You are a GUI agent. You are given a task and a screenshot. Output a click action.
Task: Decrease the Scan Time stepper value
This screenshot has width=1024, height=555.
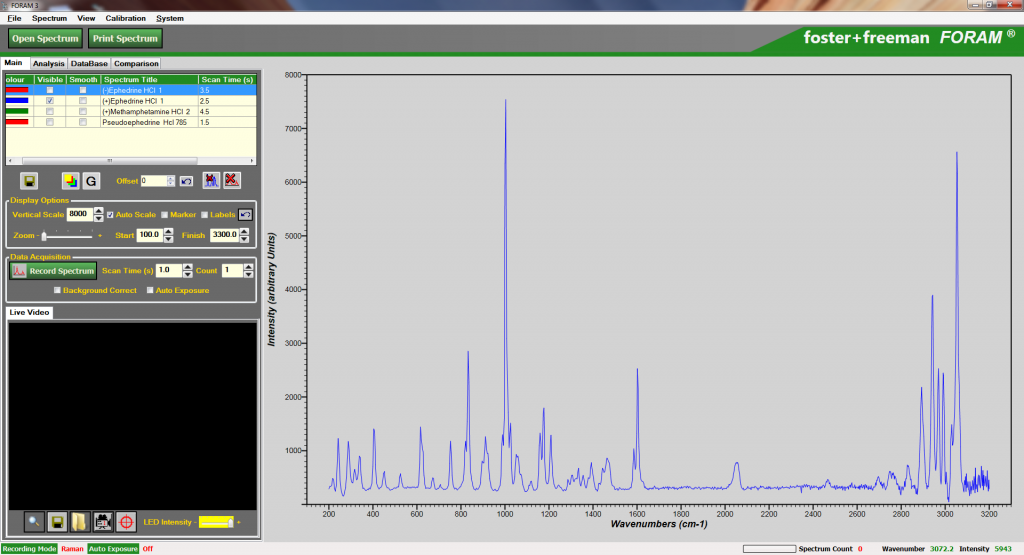tap(189, 274)
